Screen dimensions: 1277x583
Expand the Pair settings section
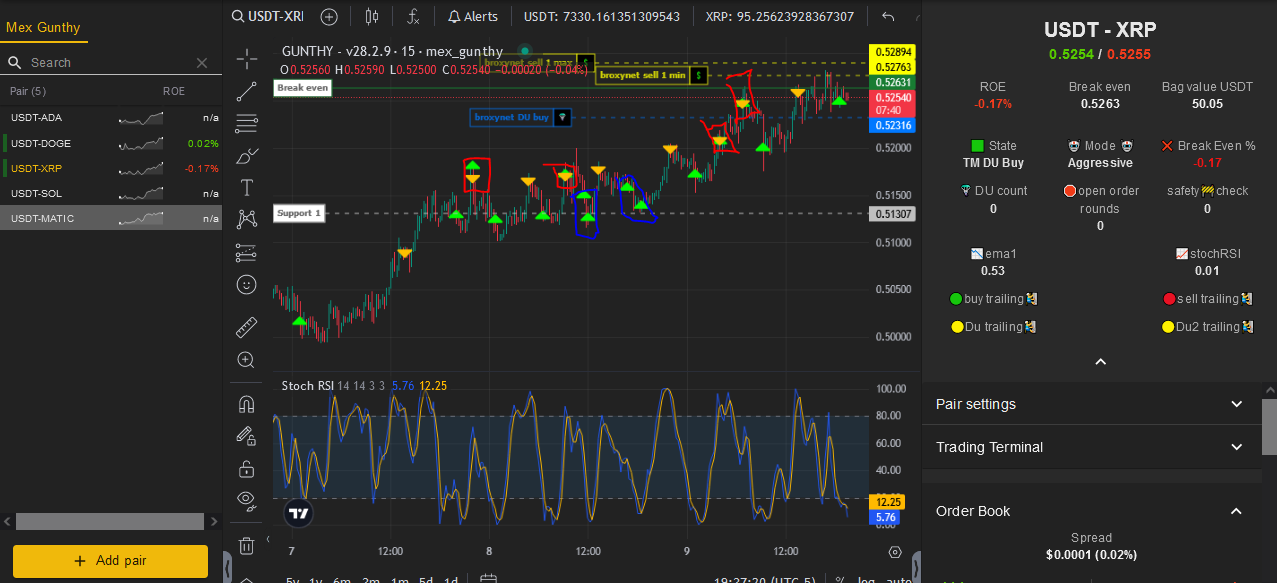[x=1090, y=404]
